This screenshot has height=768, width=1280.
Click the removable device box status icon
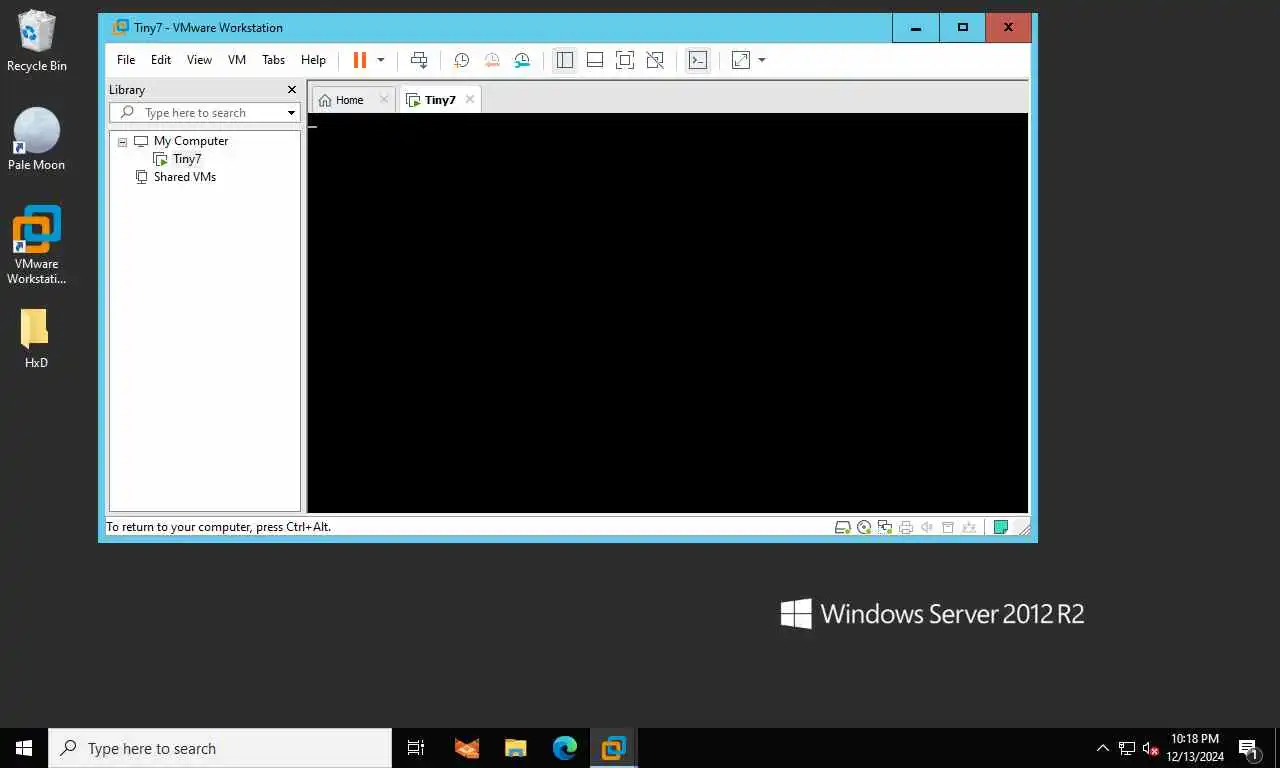[948, 527]
